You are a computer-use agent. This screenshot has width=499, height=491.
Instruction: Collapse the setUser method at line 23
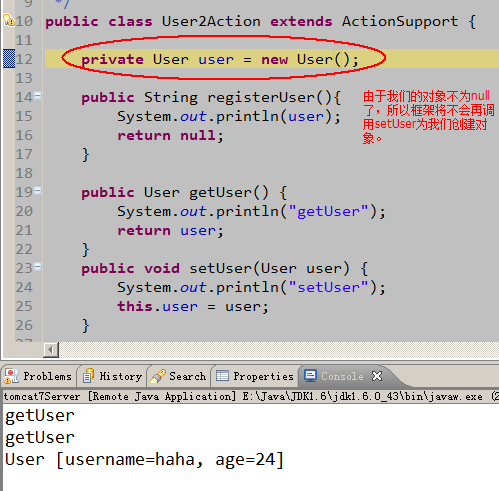coord(38,266)
